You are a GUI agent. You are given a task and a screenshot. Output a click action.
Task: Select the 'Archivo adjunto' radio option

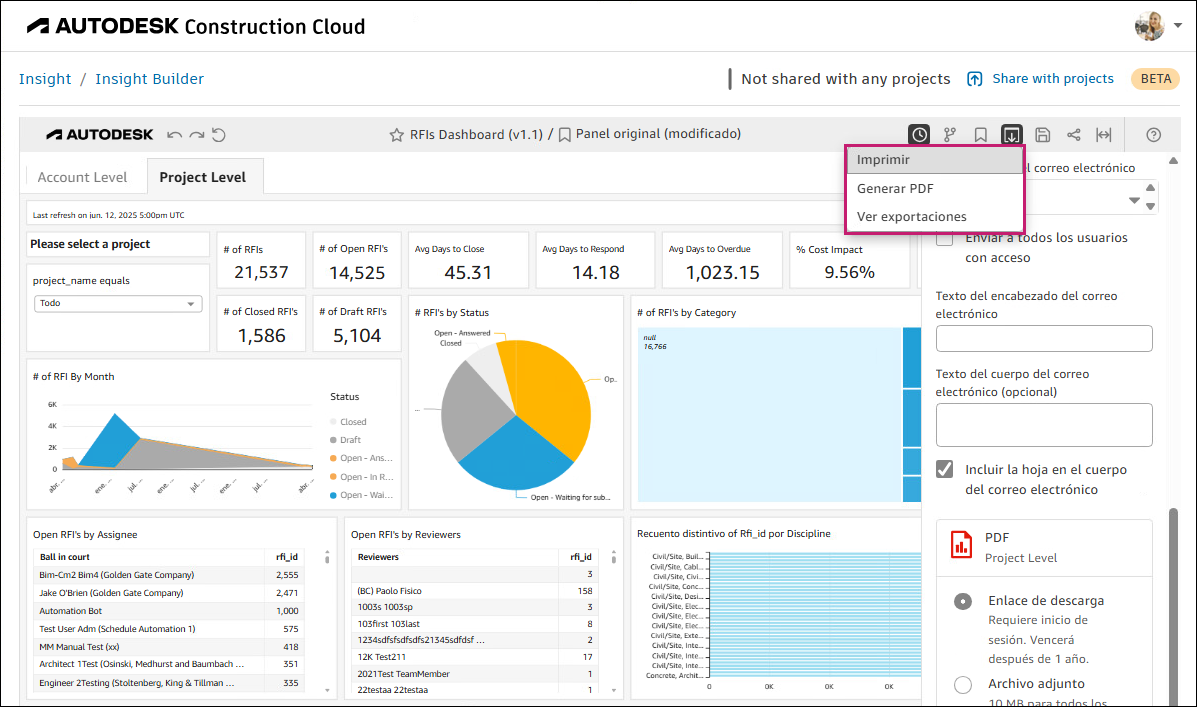tap(963, 685)
